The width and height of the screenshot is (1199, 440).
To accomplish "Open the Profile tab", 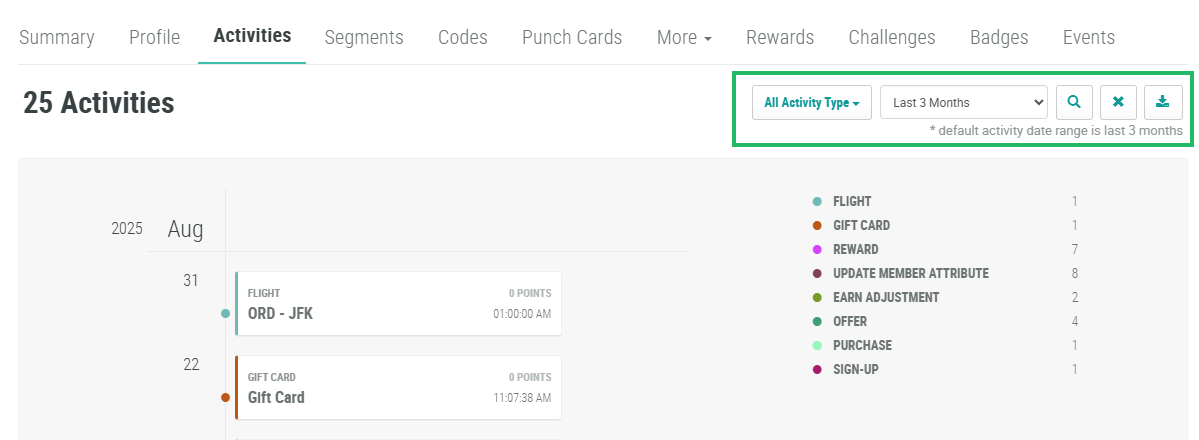I will (154, 38).
